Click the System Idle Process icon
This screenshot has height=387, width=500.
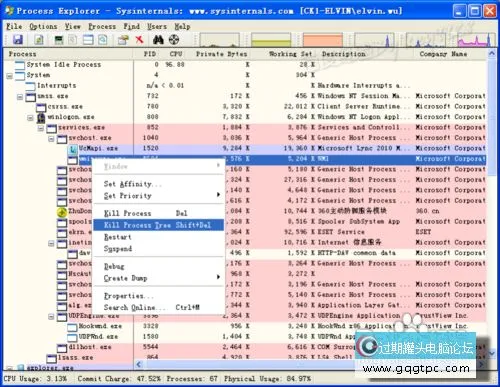tap(20, 65)
